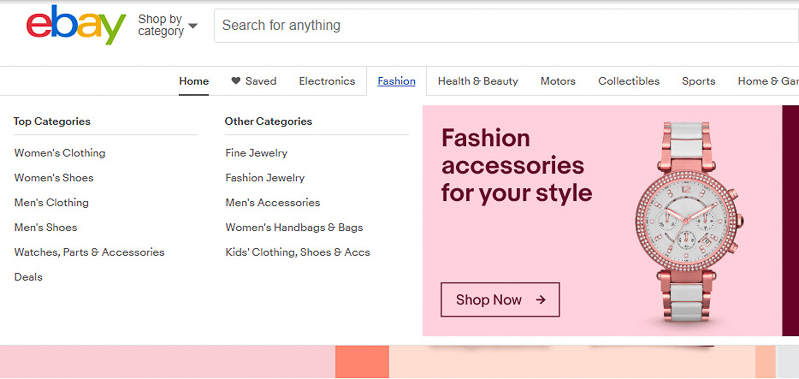
Task: Open the Electronics menu item
Action: pyautogui.click(x=327, y=81)
